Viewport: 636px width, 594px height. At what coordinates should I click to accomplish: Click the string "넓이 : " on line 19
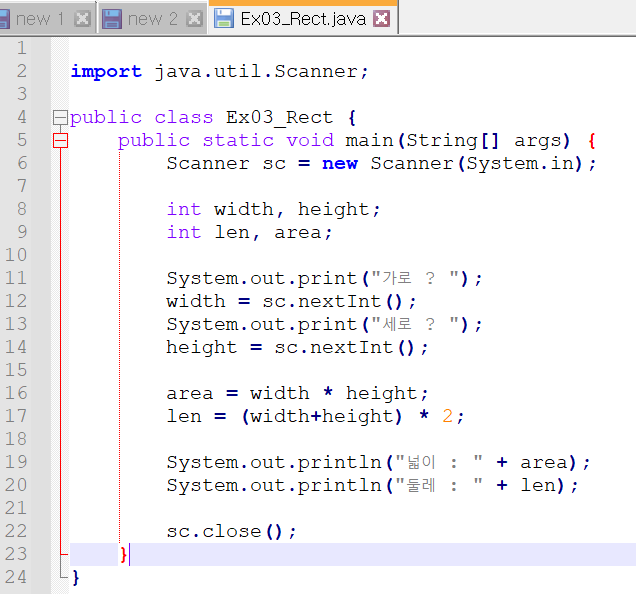[x=439, y=462]
